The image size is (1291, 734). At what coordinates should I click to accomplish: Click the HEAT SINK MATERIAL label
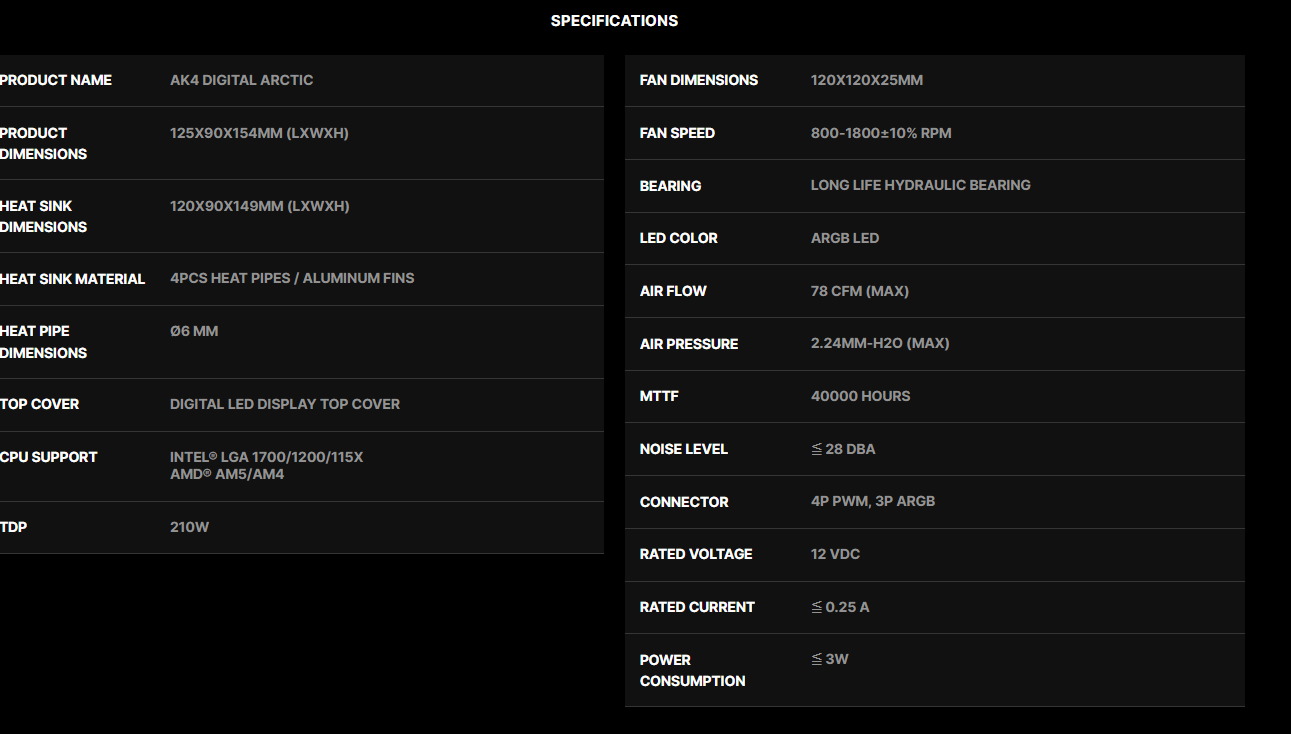point(72,279)
